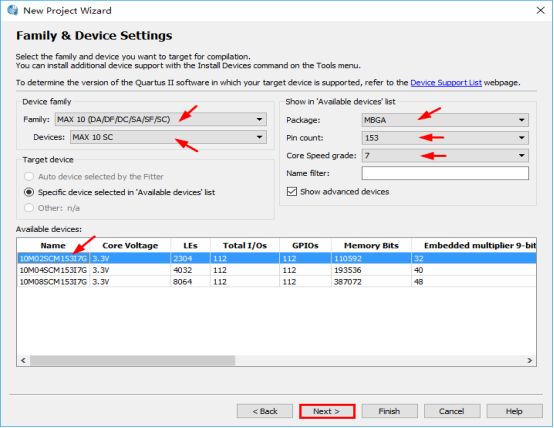Toggle the Show advanced devices checkbox
This screenshot has width=554, height=428.
292,192
